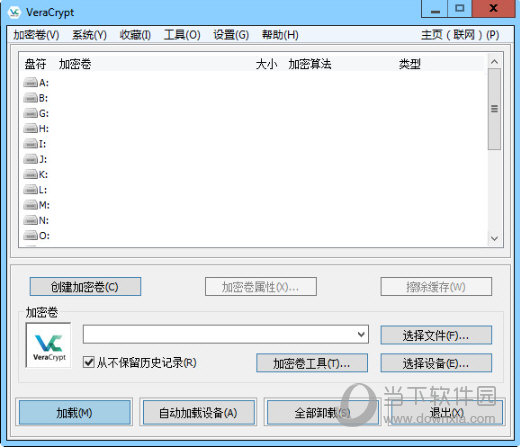Open the 收藏(I) menu

[135, 35]
